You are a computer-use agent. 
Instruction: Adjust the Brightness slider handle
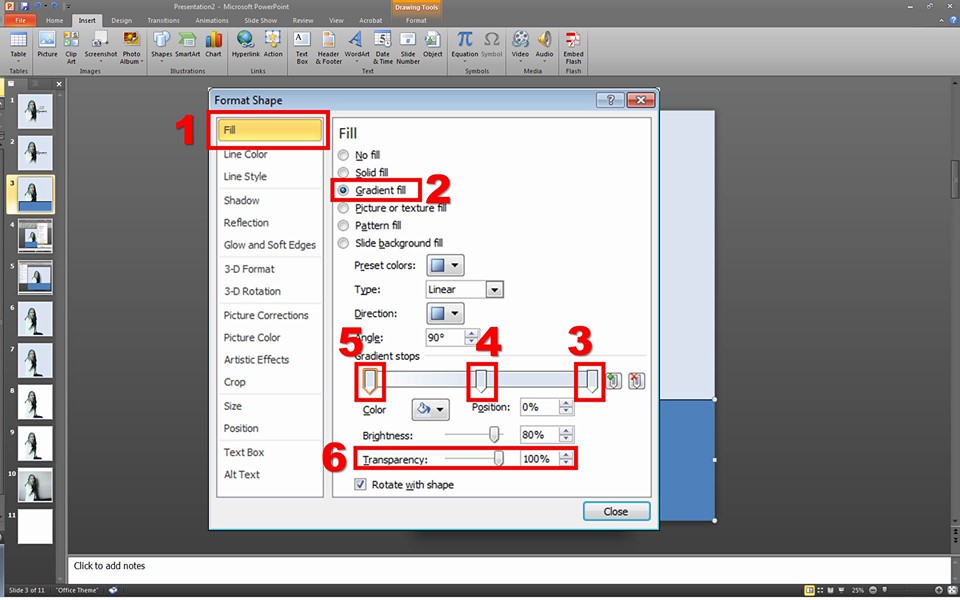click(494, 434)
